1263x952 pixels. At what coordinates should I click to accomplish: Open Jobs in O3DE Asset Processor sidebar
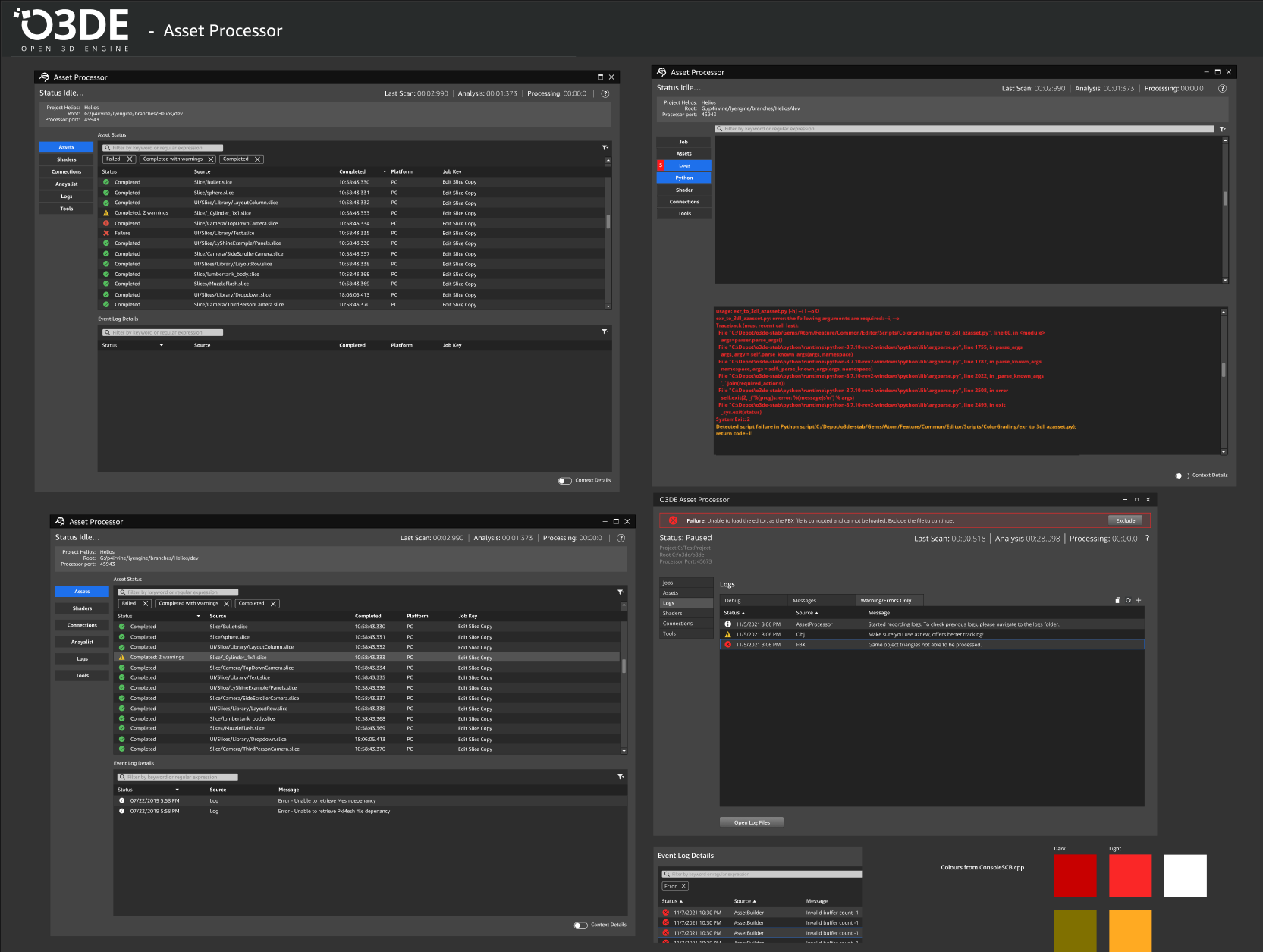[x=686, y=583]
